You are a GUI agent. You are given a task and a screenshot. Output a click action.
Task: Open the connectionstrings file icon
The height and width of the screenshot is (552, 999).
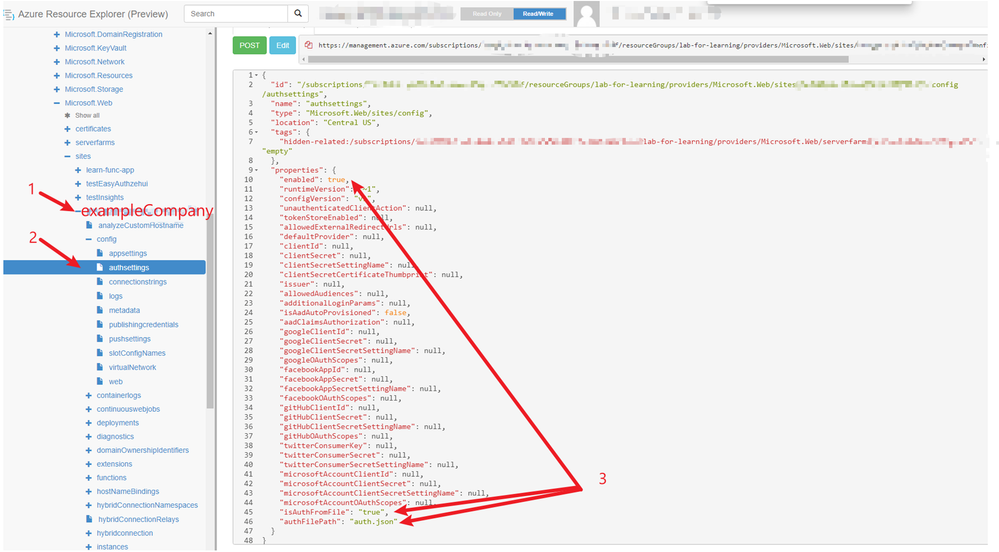click(x=100, y=282)
